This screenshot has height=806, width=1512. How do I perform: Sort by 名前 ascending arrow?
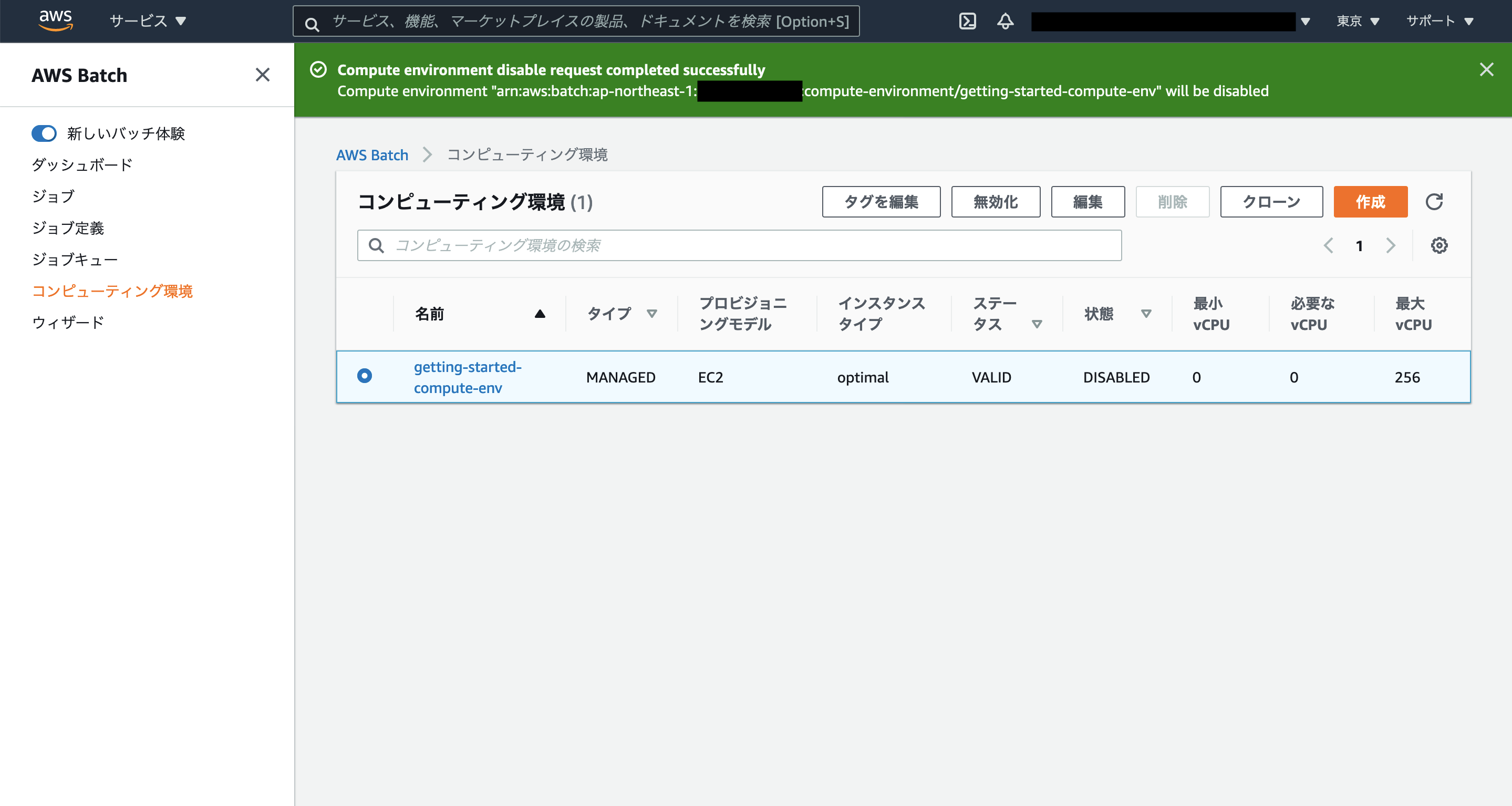(x=540, y=314)
